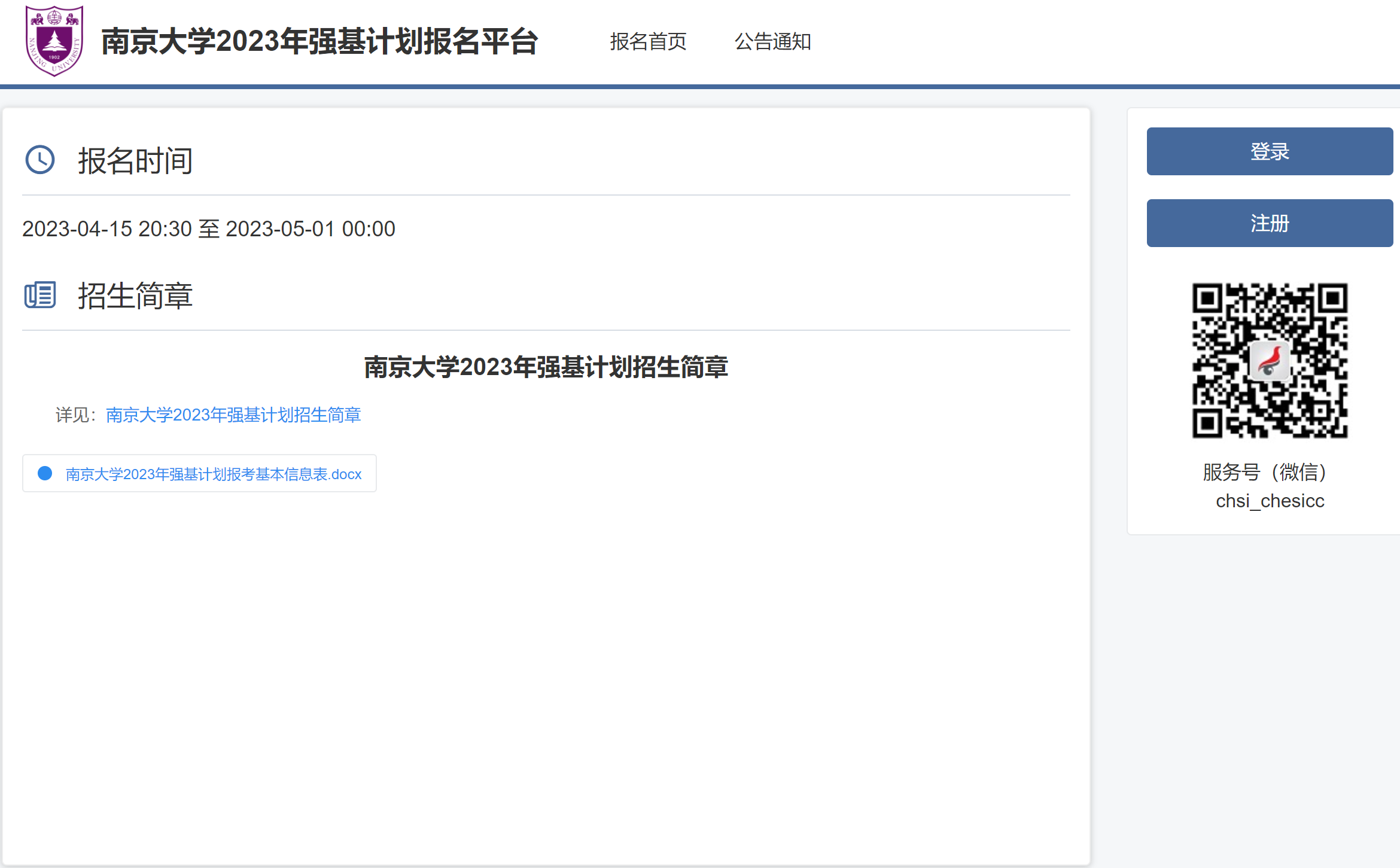1400x868 pixels.
Task: Click the red bird logo in QR code
Action: pos(1270,361)
